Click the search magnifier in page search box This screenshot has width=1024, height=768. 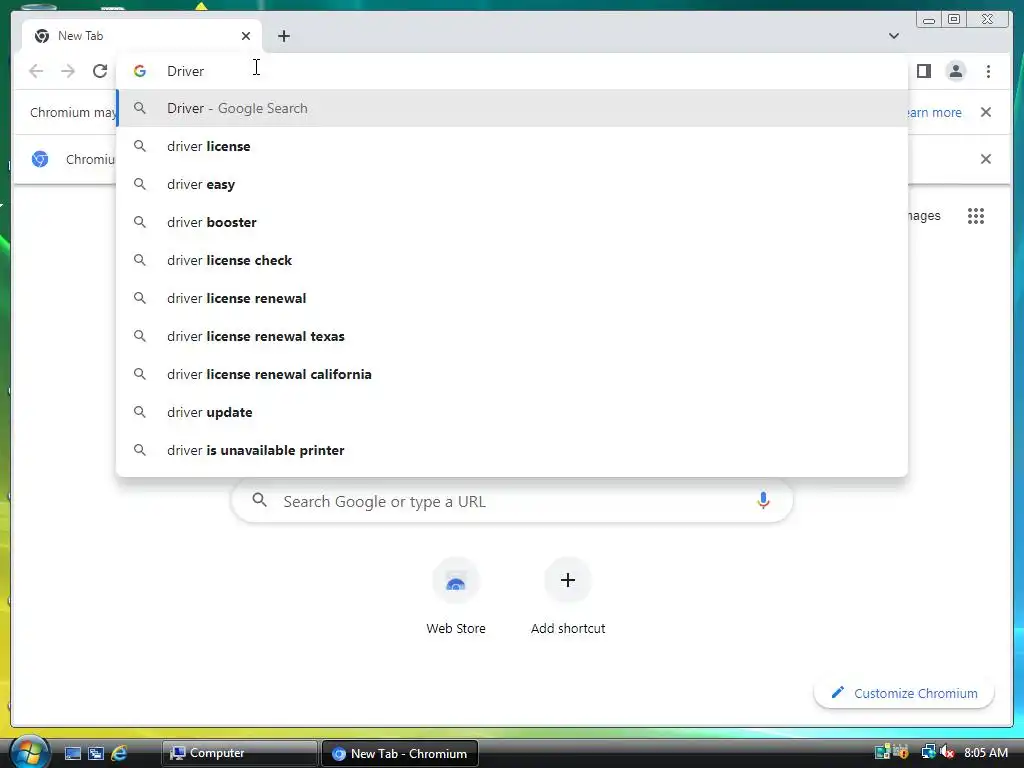pos(259,500)
